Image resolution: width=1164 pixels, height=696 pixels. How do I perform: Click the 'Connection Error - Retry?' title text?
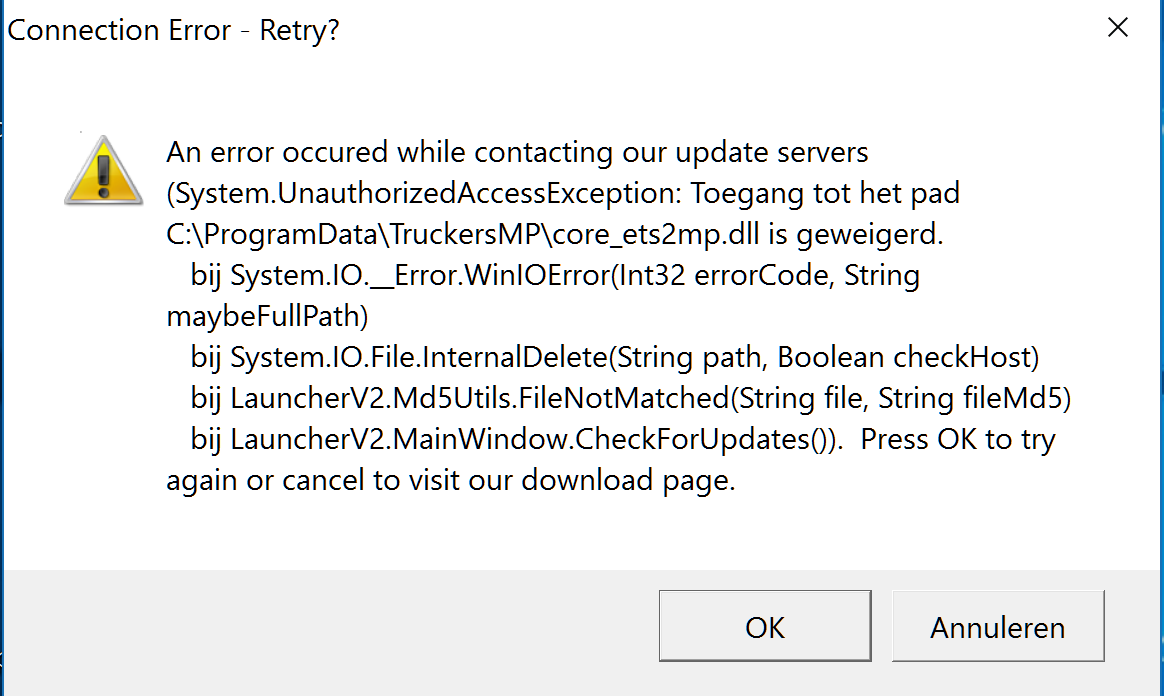coord(173,30)
